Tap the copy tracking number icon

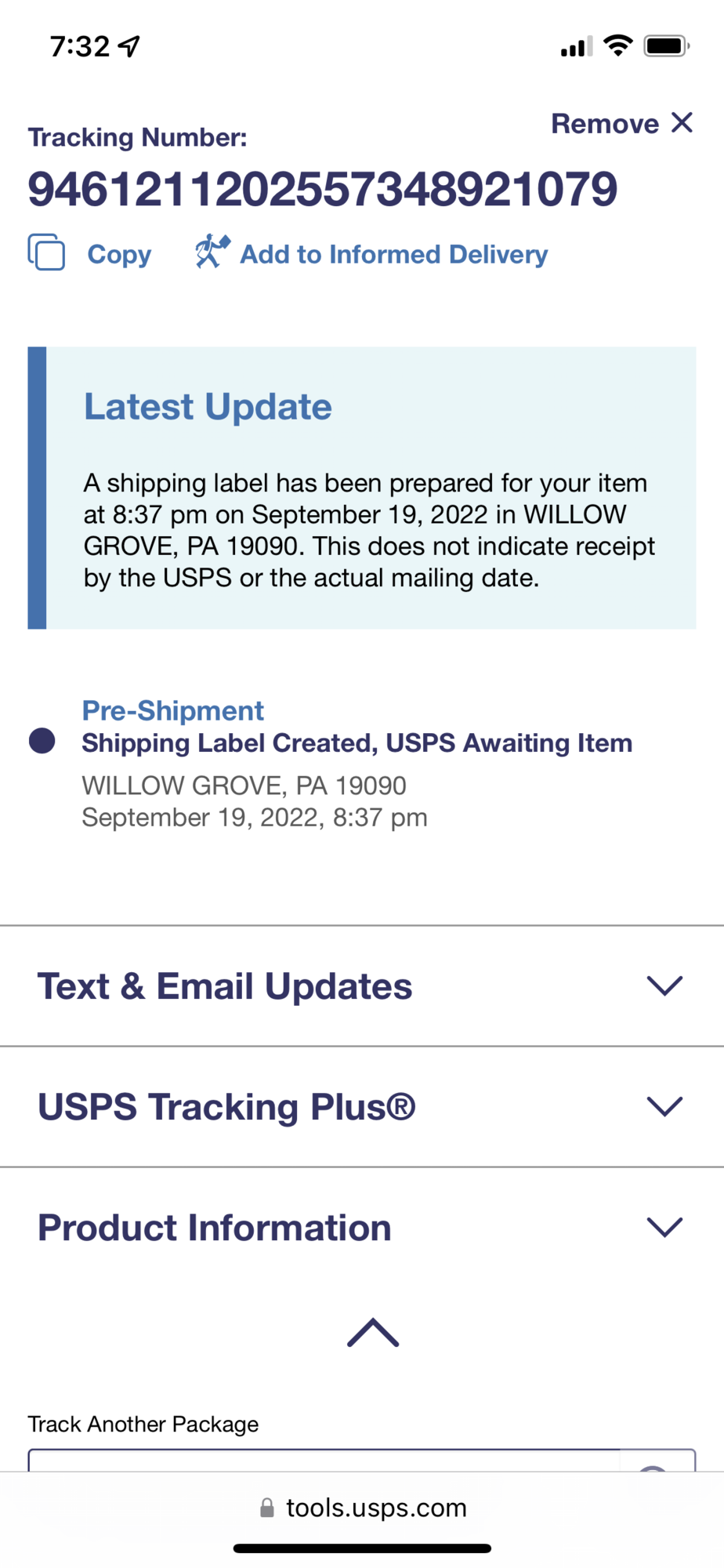[x=46, y=252]
